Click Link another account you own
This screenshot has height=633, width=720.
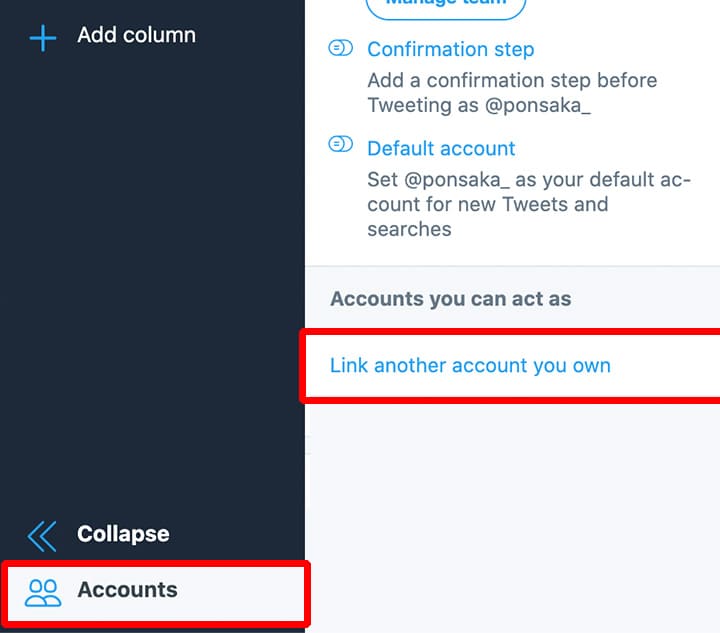click(x=470, y=365)
